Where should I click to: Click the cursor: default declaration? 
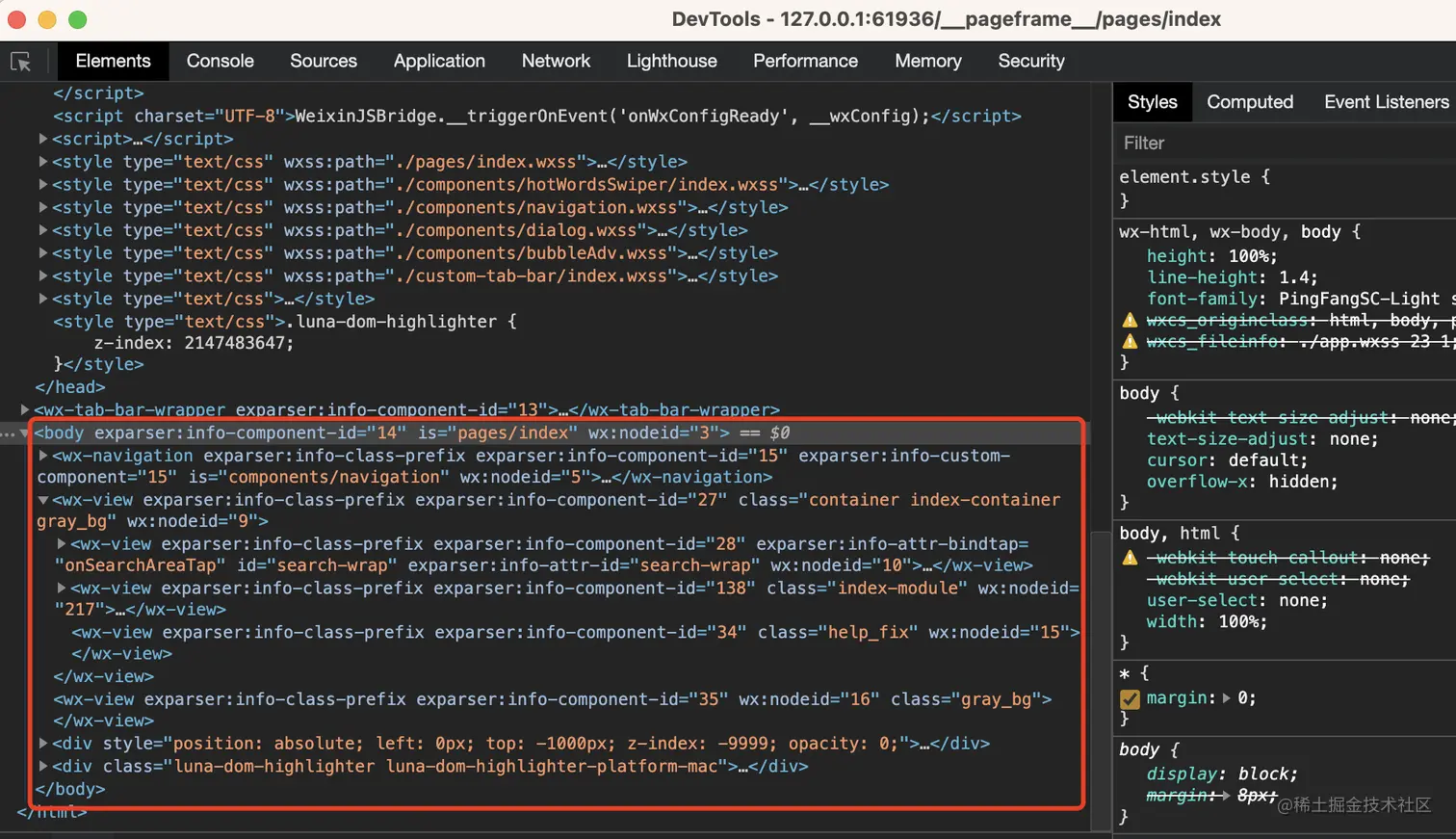(x=1227, y=460)
